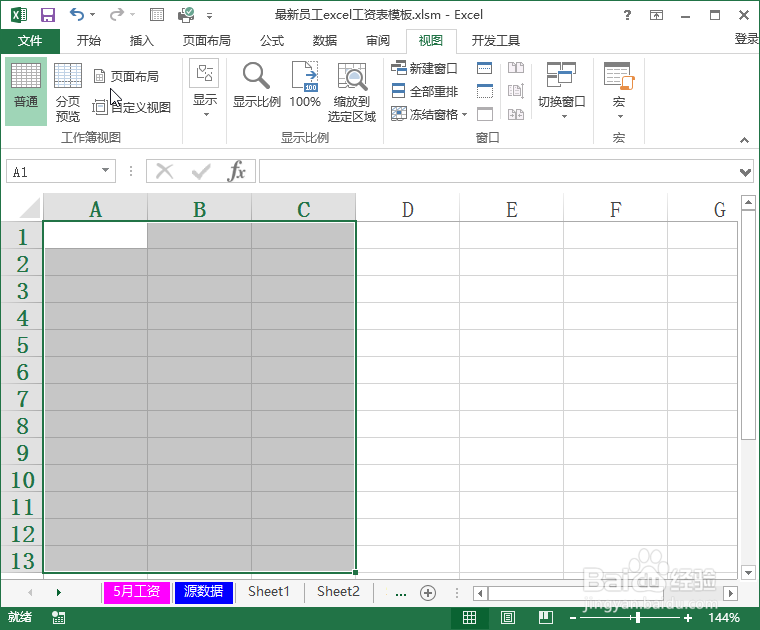Click the next sheet navigation arrow
Screen dimensions: 760x630
[x=59, y=592]
